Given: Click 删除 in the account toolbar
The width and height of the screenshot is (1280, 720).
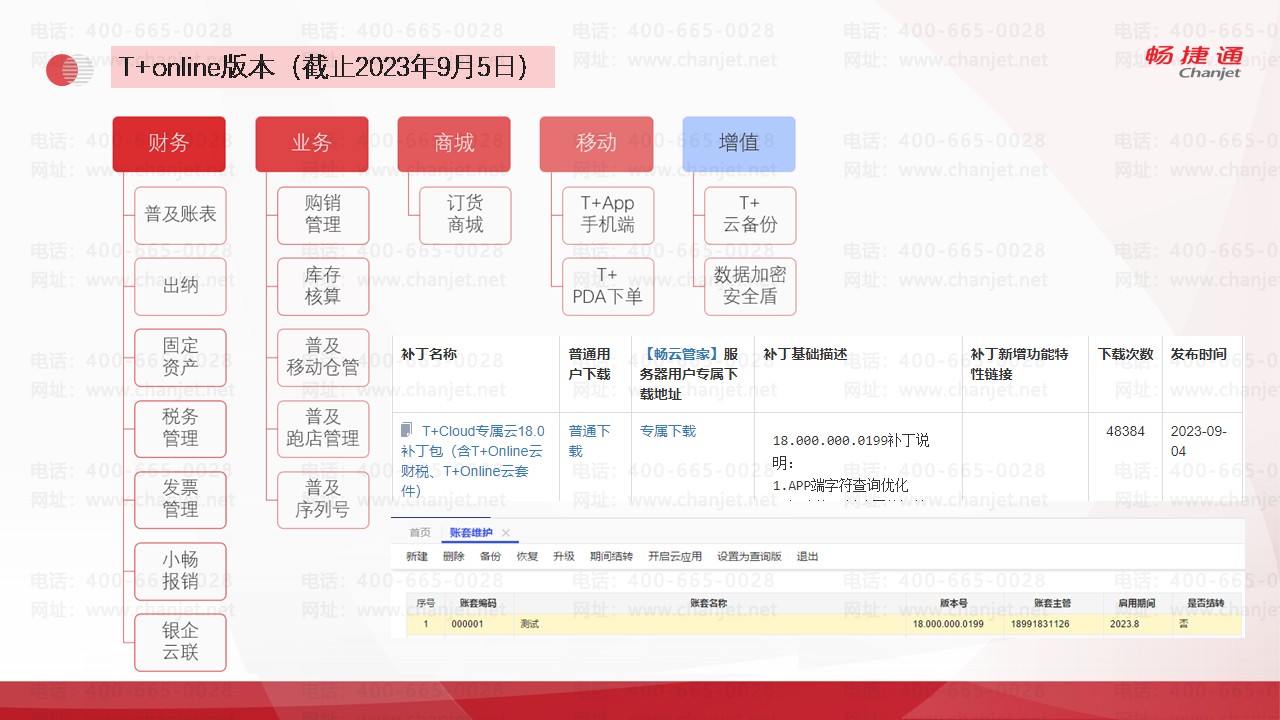Looking at the screenshot, I should click(453, 557).
